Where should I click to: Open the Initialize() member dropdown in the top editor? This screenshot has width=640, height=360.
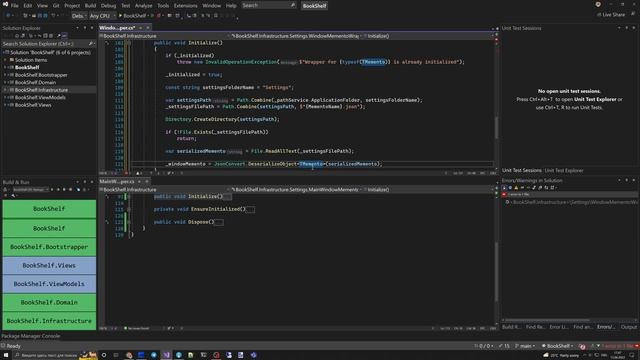click(429, 36)
